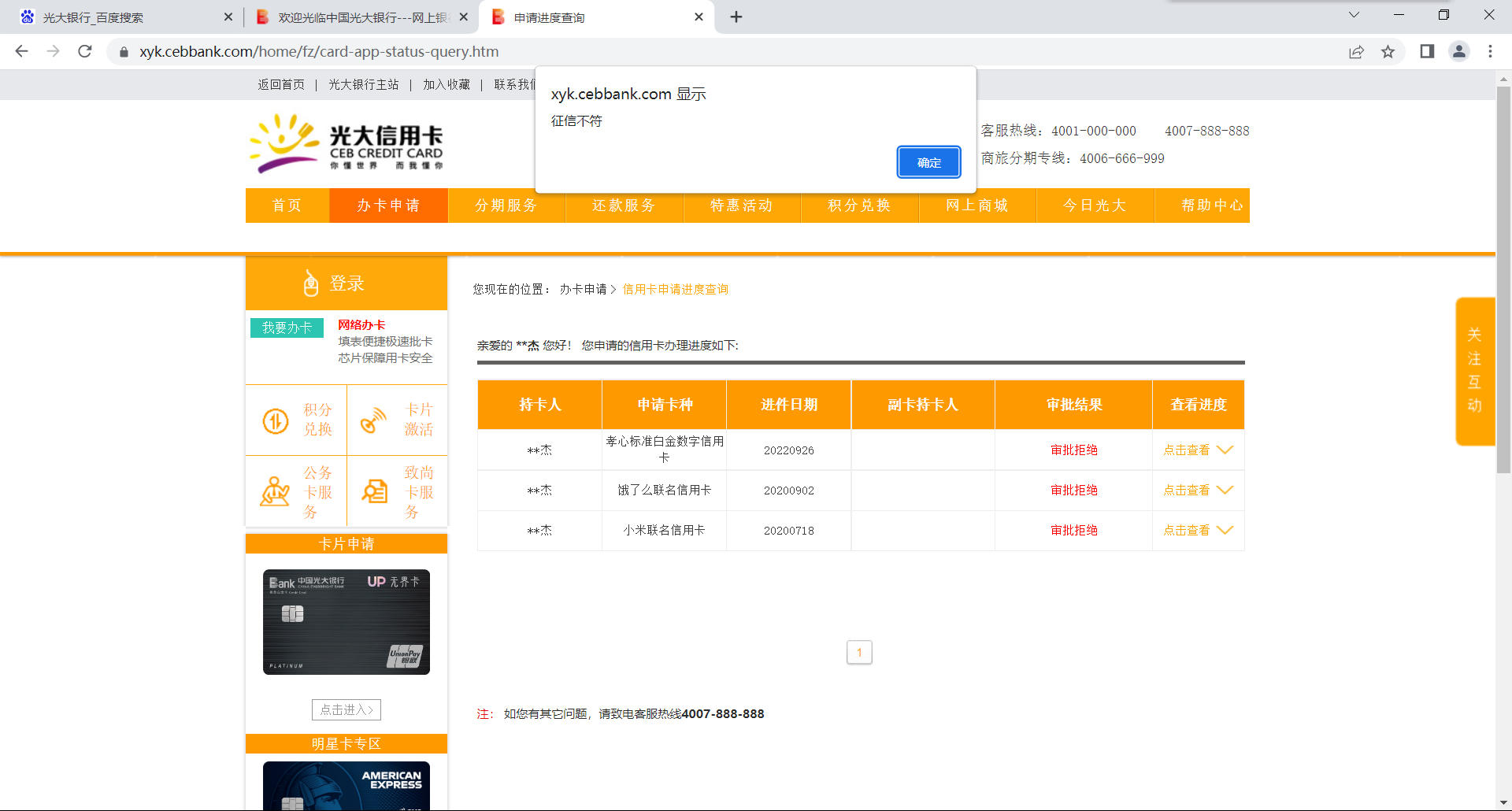Click the CEB Credit Card logo
This screenshot has width=1512, height=811.
(346, 143)
